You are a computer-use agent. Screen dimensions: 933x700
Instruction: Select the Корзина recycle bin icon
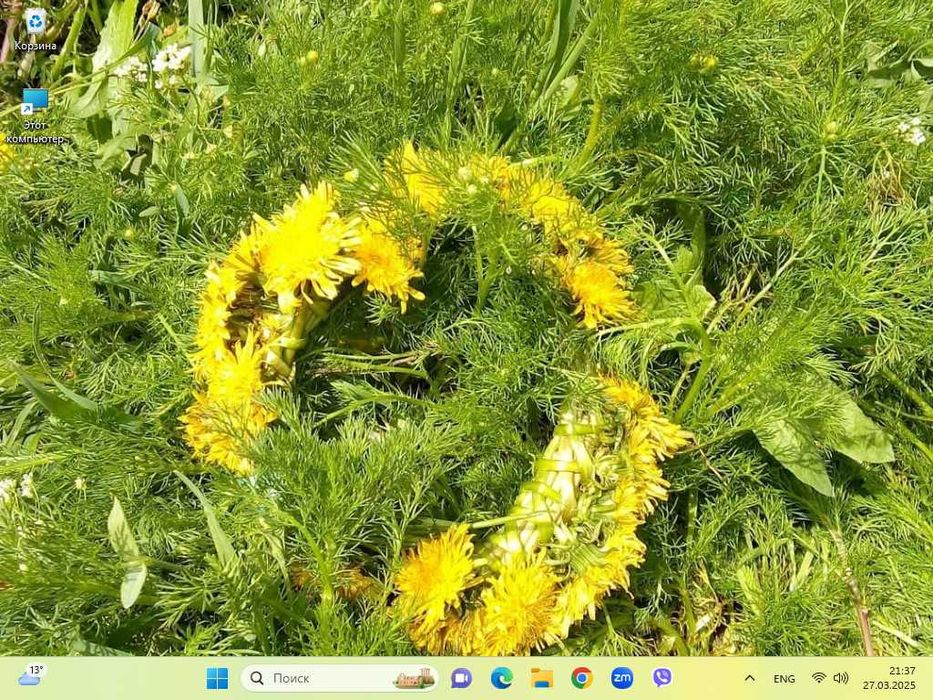35,30
